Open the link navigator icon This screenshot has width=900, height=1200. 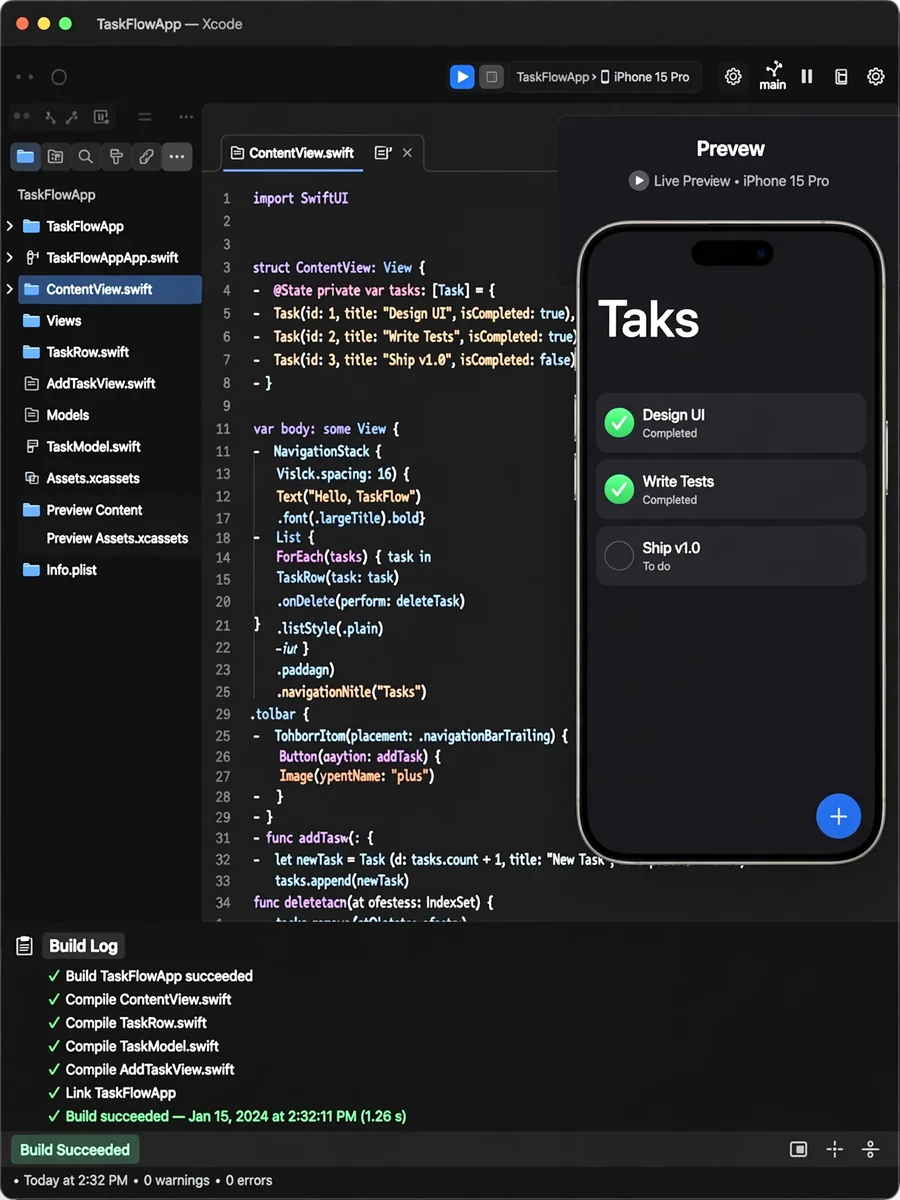(x=146, y=157)
